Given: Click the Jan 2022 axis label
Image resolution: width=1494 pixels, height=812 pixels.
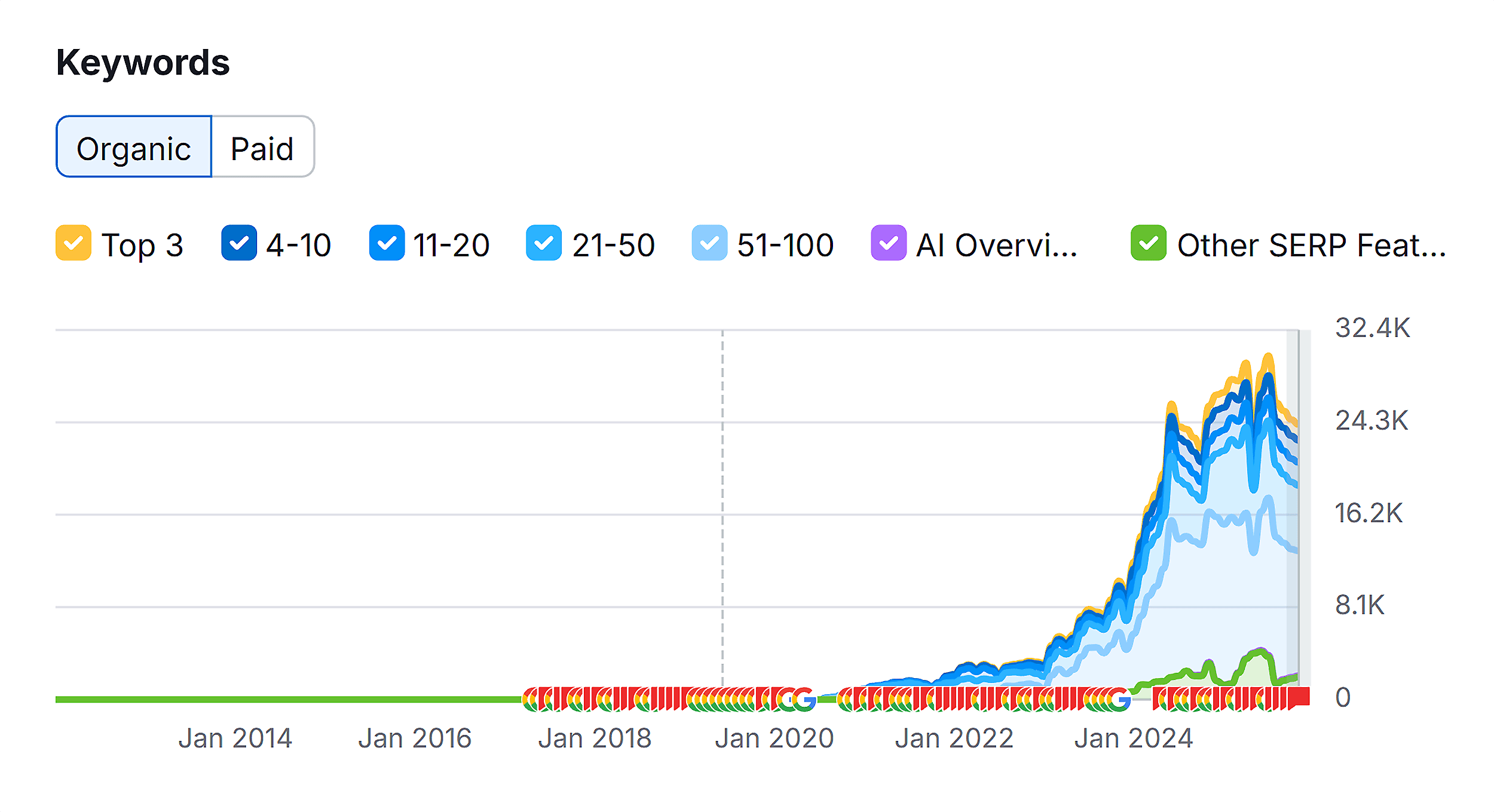Looking at the screenshot, I should [x=954, y=739].
